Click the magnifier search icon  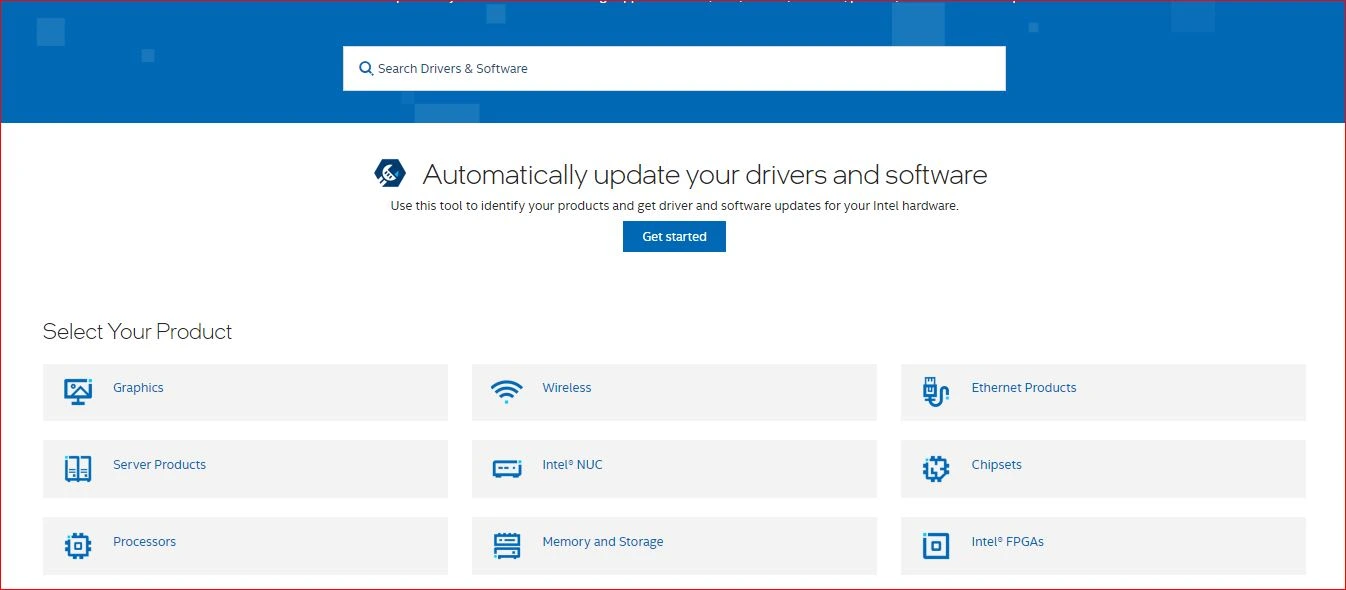[366, 69]
